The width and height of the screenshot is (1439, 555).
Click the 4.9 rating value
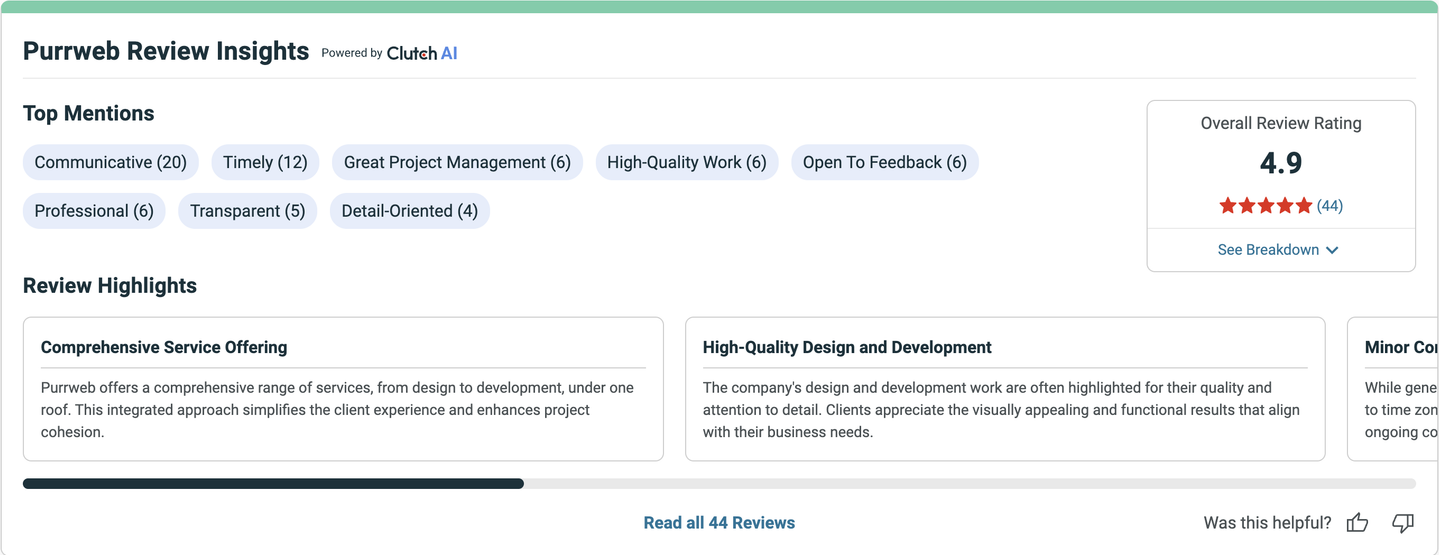(x=1281, y=163)
